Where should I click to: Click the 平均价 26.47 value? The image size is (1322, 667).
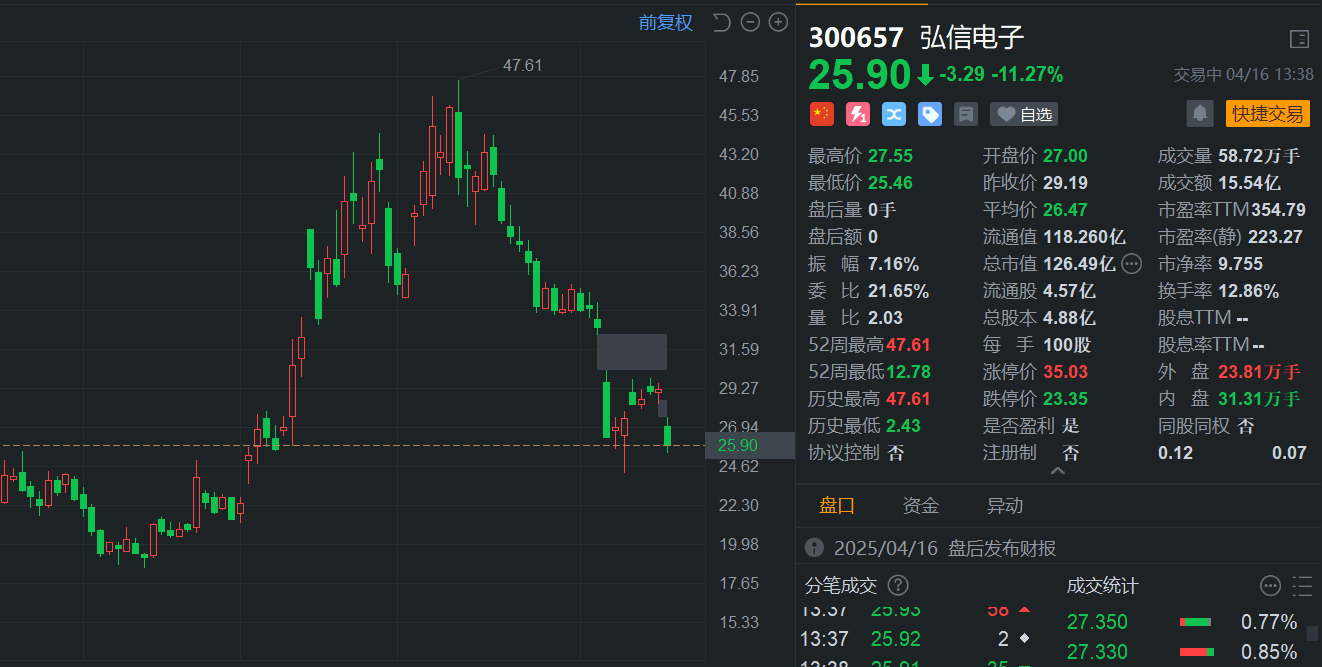pos(1065,210)
